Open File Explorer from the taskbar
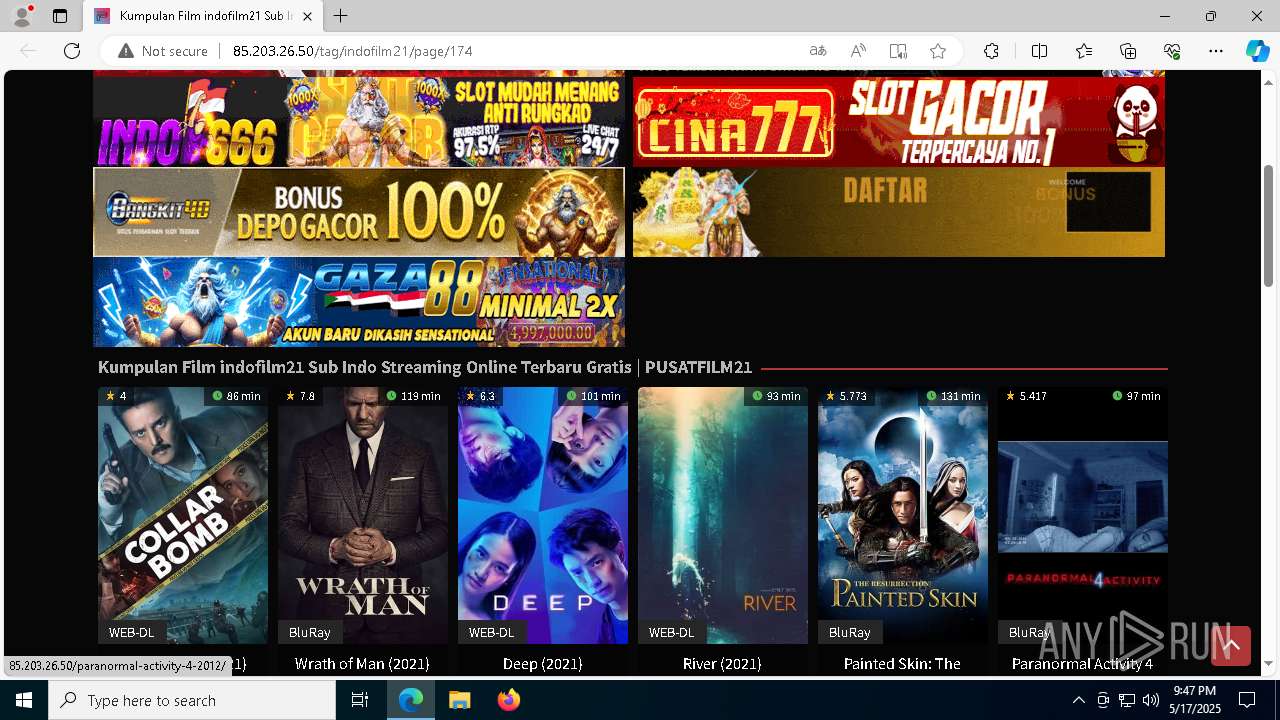 pos(459,700)
